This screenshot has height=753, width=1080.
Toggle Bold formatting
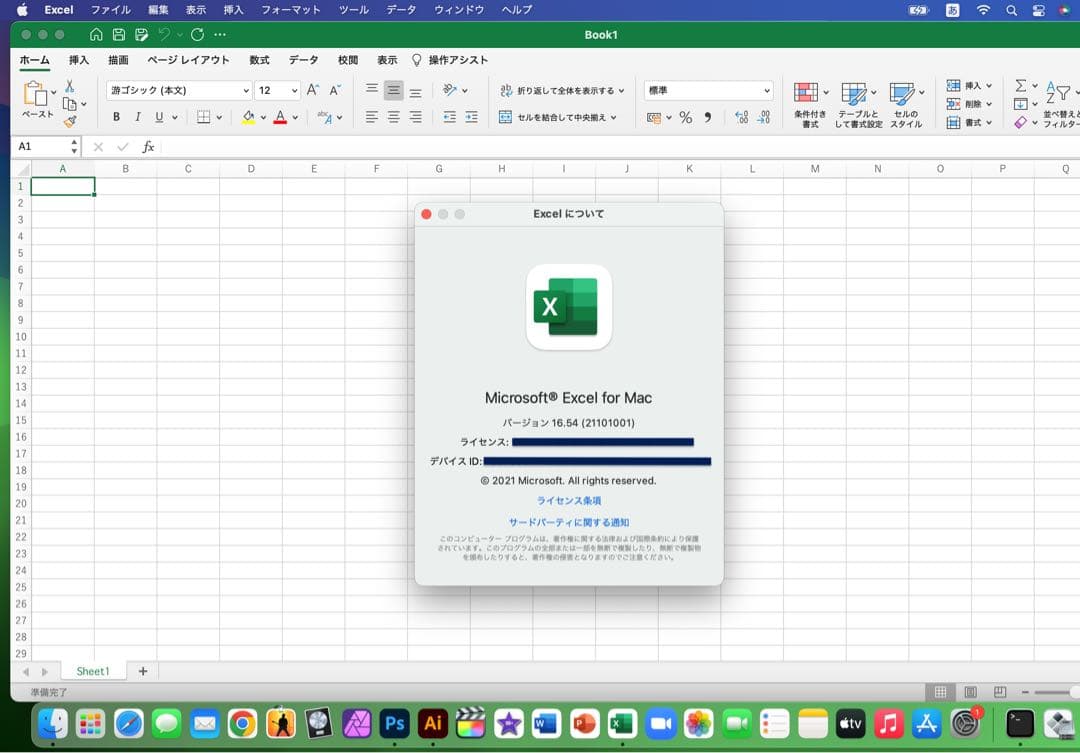pyautogui.click(x=117, y=116)
